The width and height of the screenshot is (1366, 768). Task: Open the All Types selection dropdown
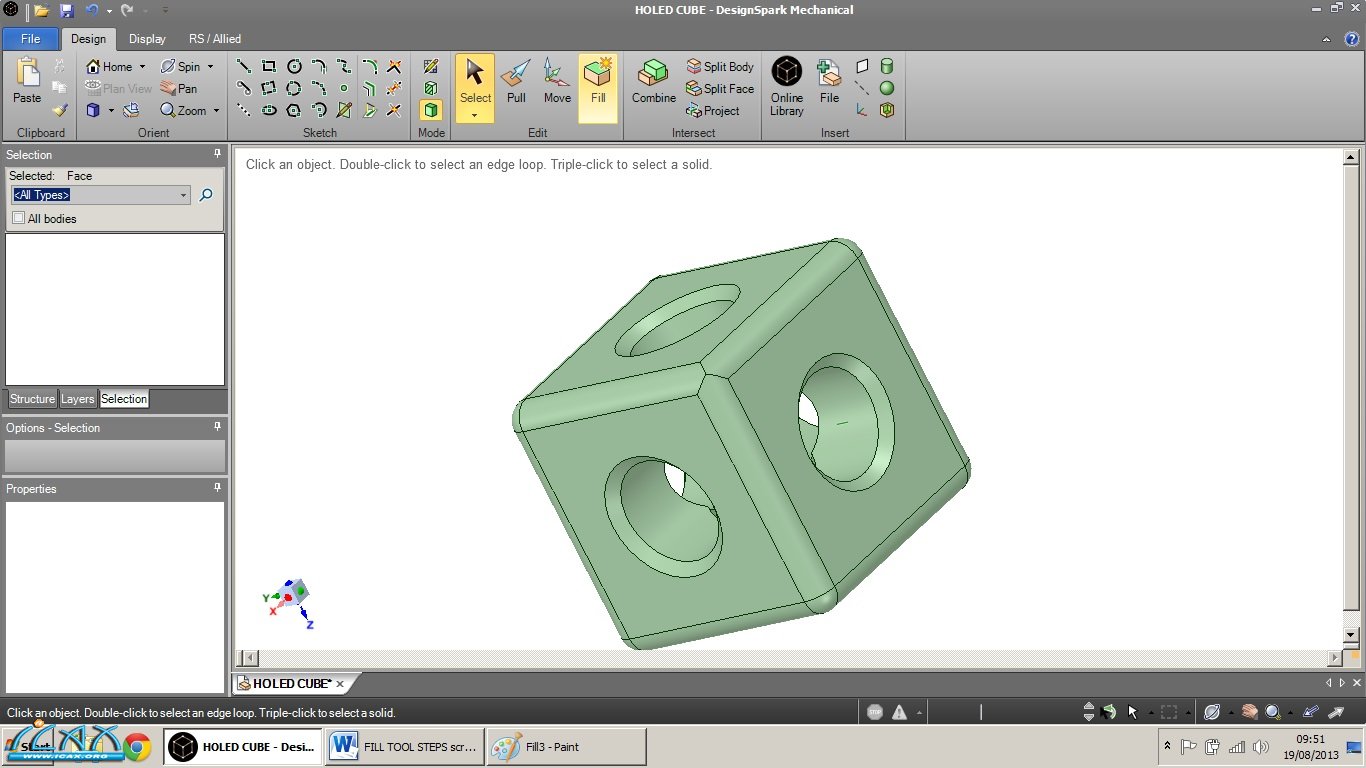click(183, 195)
